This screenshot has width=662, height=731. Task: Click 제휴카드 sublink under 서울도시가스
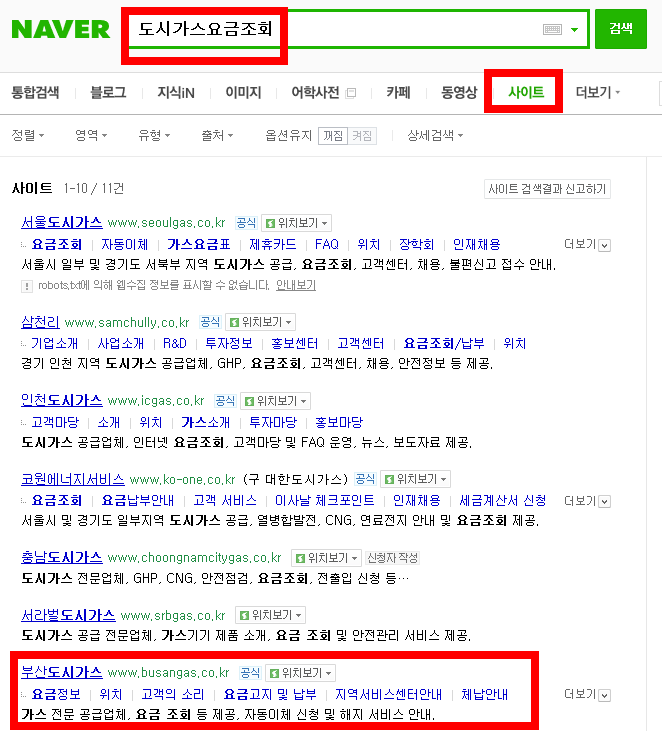pos(273,244)
